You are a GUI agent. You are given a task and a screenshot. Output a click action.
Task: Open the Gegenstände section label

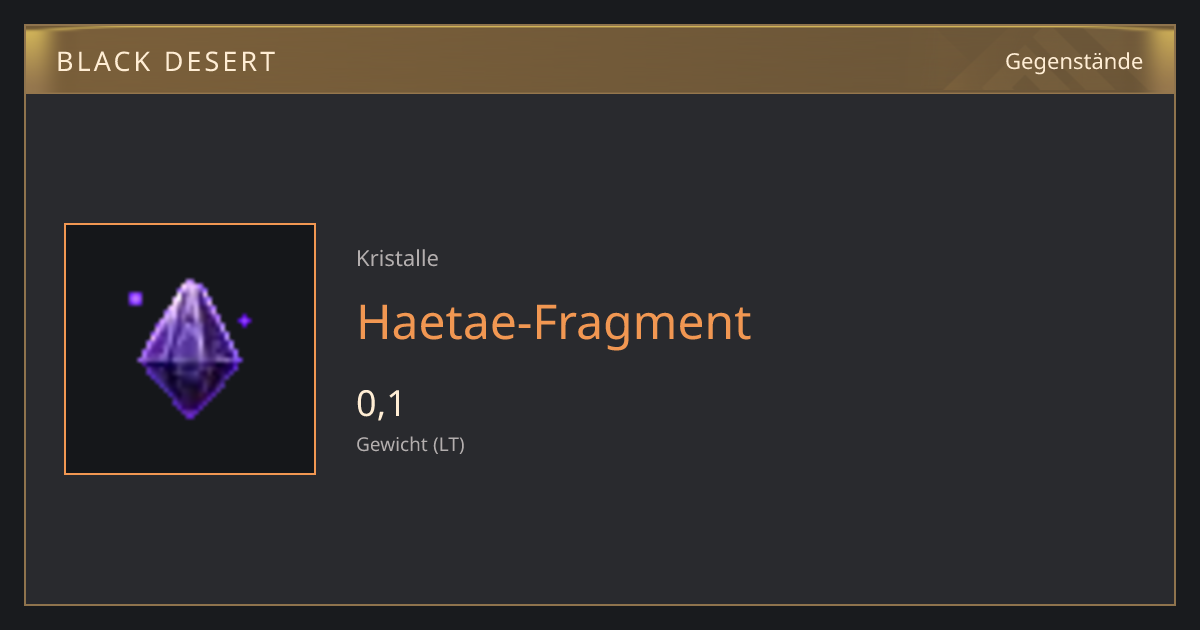tap(1074, 62)
